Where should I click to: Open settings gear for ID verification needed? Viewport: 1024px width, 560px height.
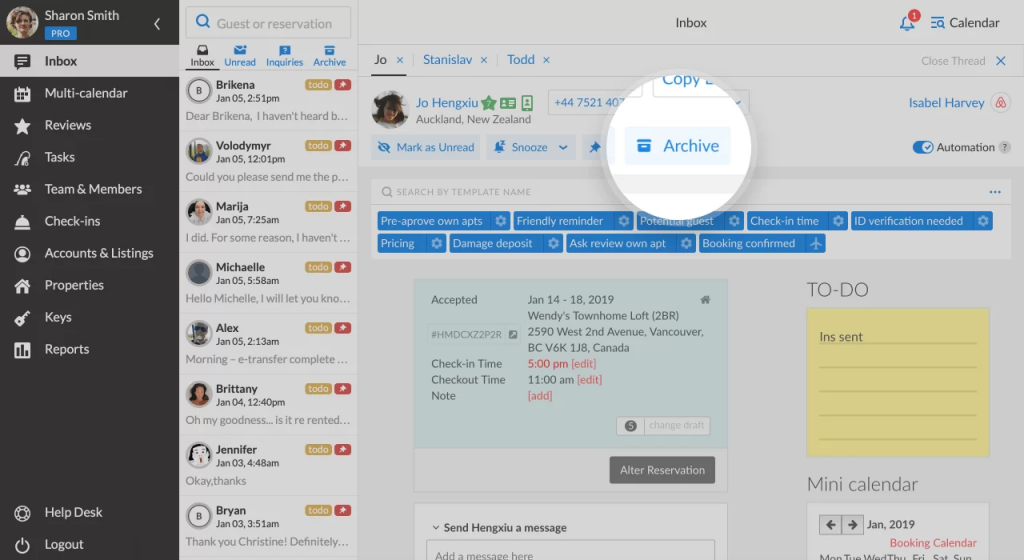pyautogui.click(x=983, y=221)
